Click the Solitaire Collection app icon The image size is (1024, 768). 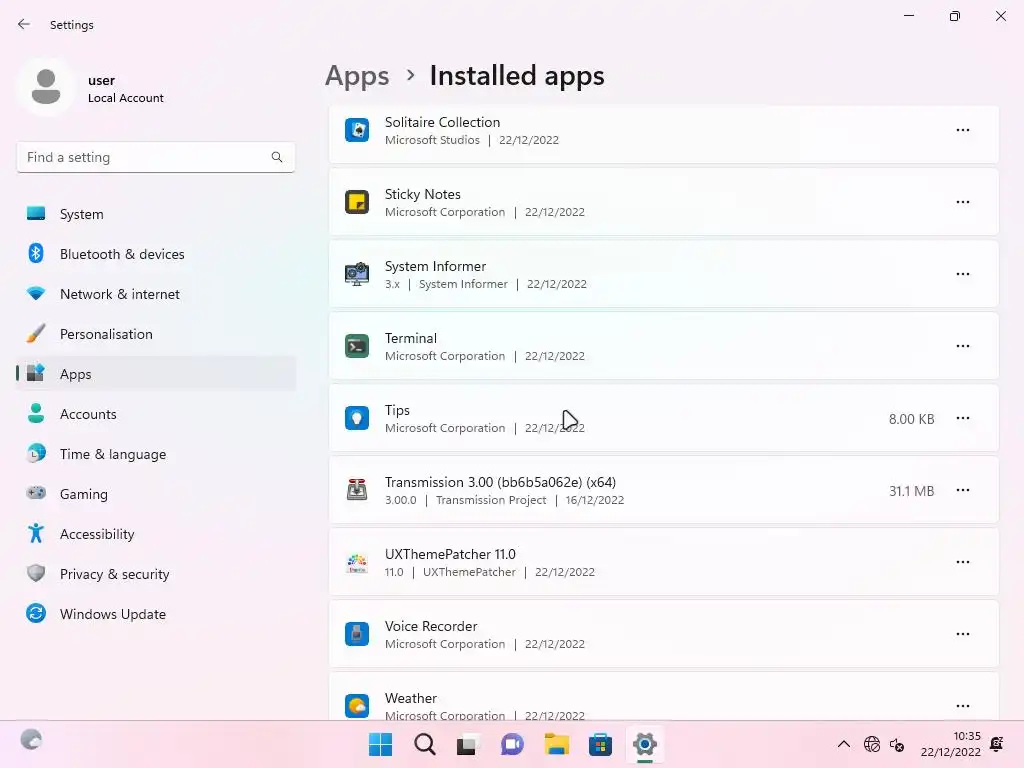click(x=357, y=130)
